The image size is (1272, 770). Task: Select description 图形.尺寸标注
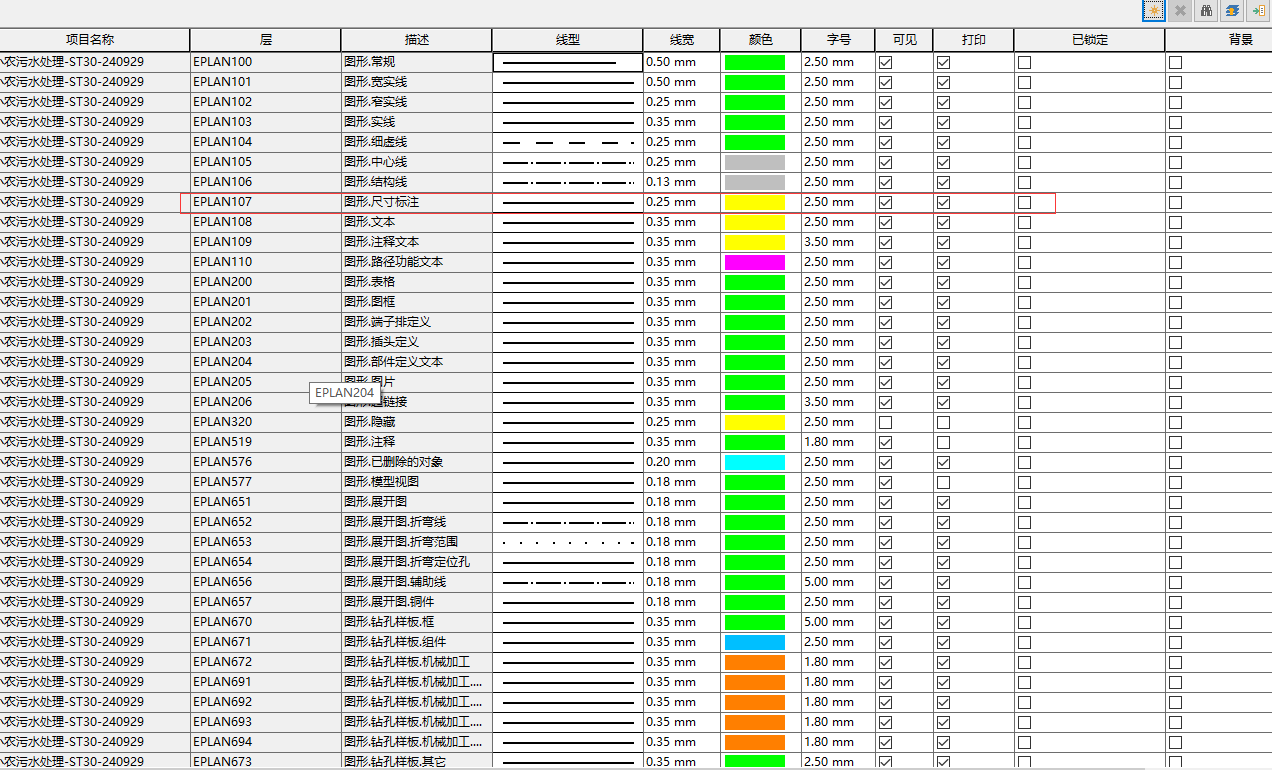tap(416, 202)
